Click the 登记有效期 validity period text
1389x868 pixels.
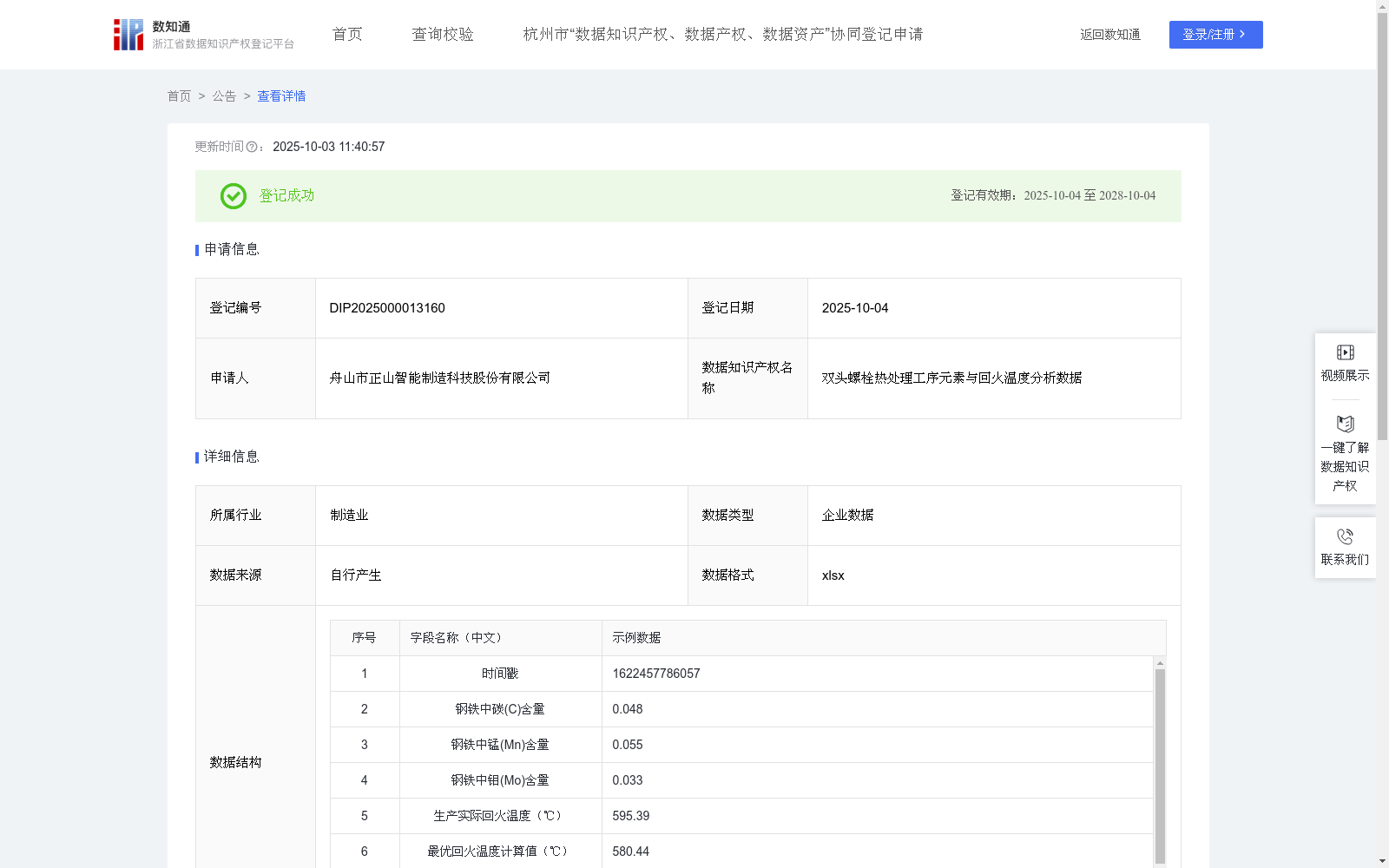coord(1053,196)
